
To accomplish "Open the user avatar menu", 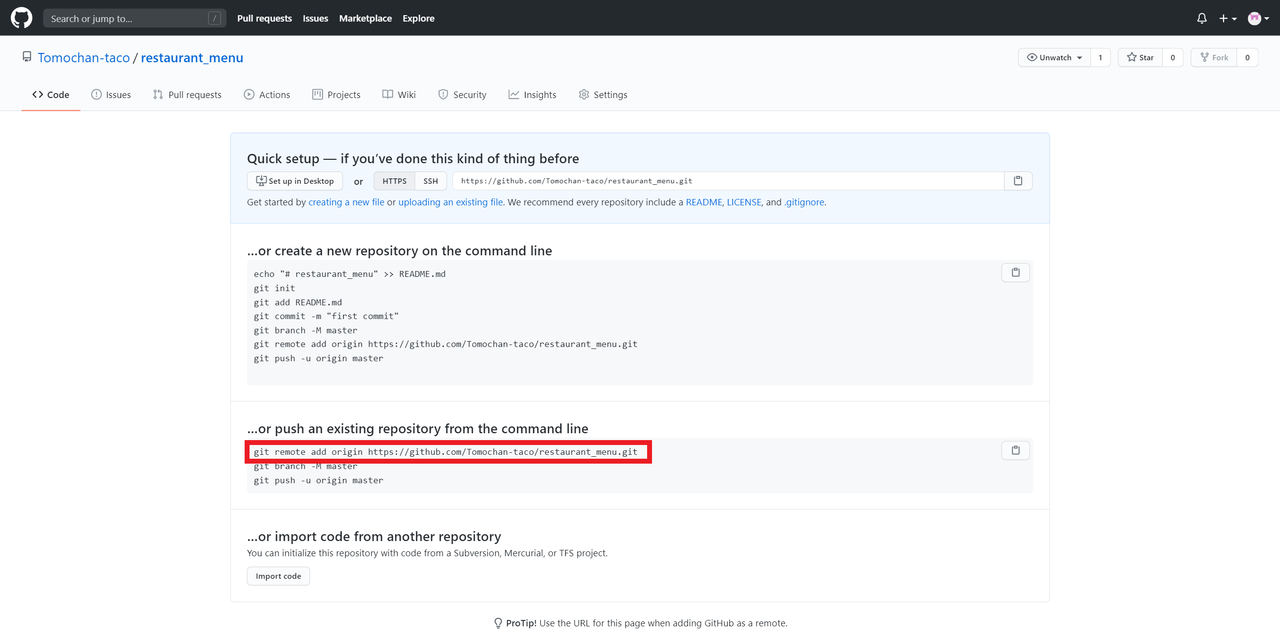I will click(1257, 18).
